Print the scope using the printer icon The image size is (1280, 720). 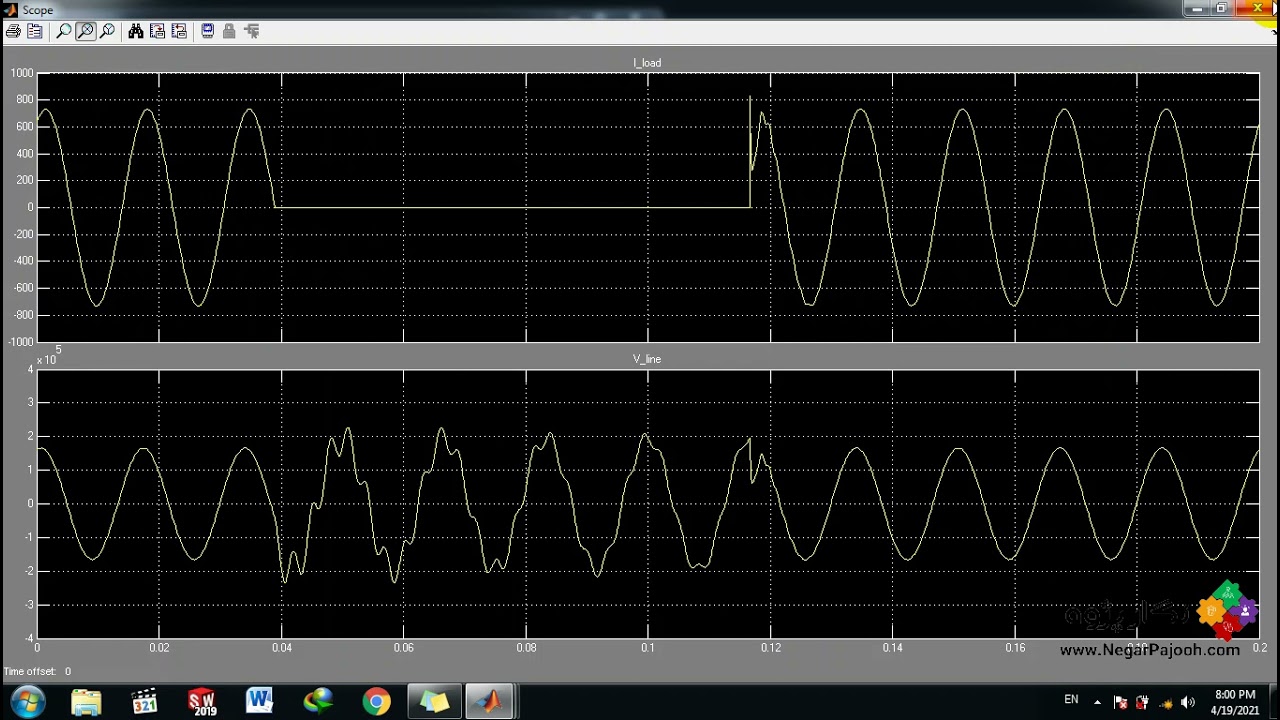click(13, 31)
